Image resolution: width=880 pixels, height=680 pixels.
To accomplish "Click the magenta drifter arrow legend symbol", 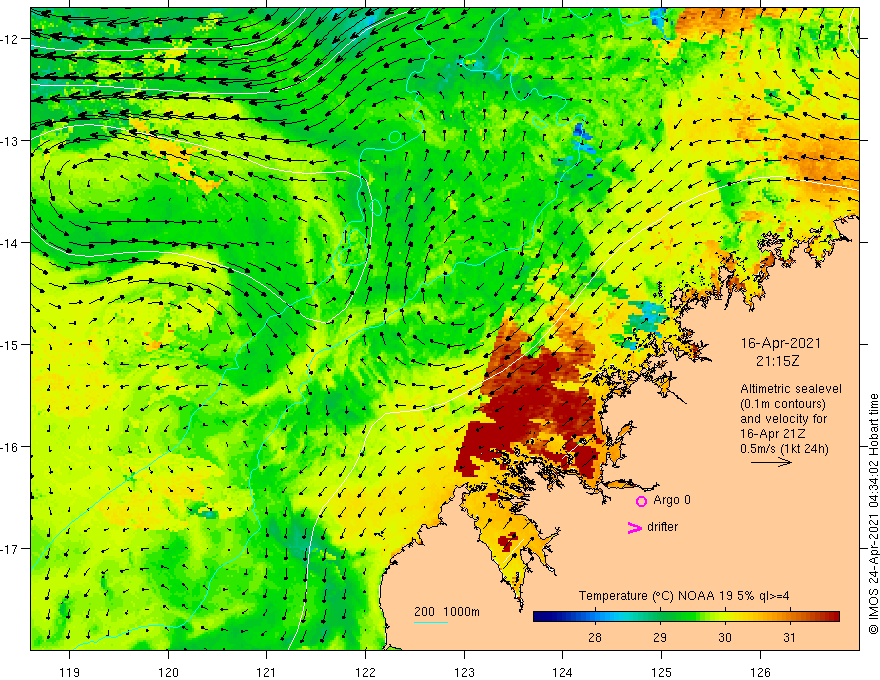I will tap(634, 527).
